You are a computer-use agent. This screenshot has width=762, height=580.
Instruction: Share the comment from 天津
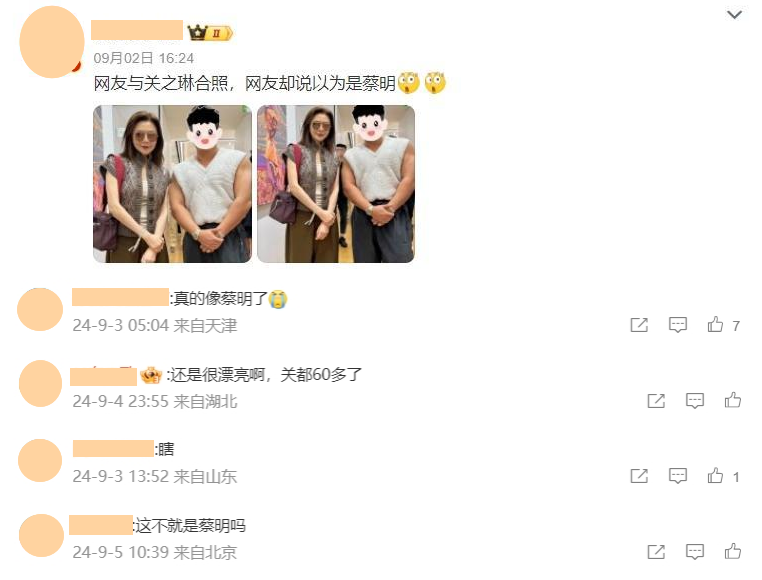pos(639,325)
